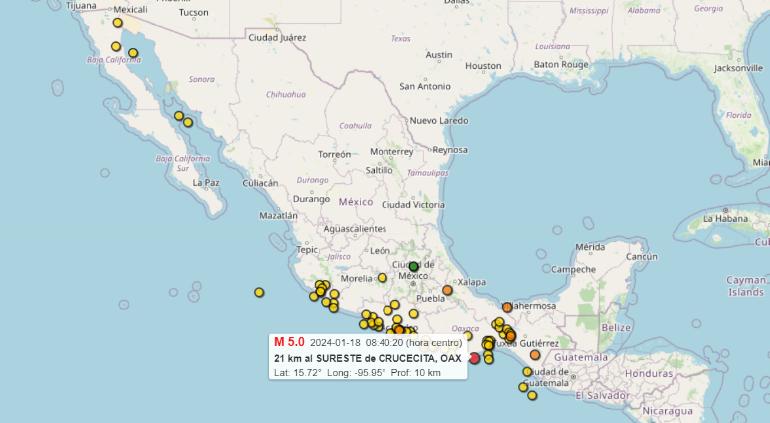The image size is (770, 423).
Task: Click the M 5.0 magnitude text in popup
Action: (x=289, y=341)
